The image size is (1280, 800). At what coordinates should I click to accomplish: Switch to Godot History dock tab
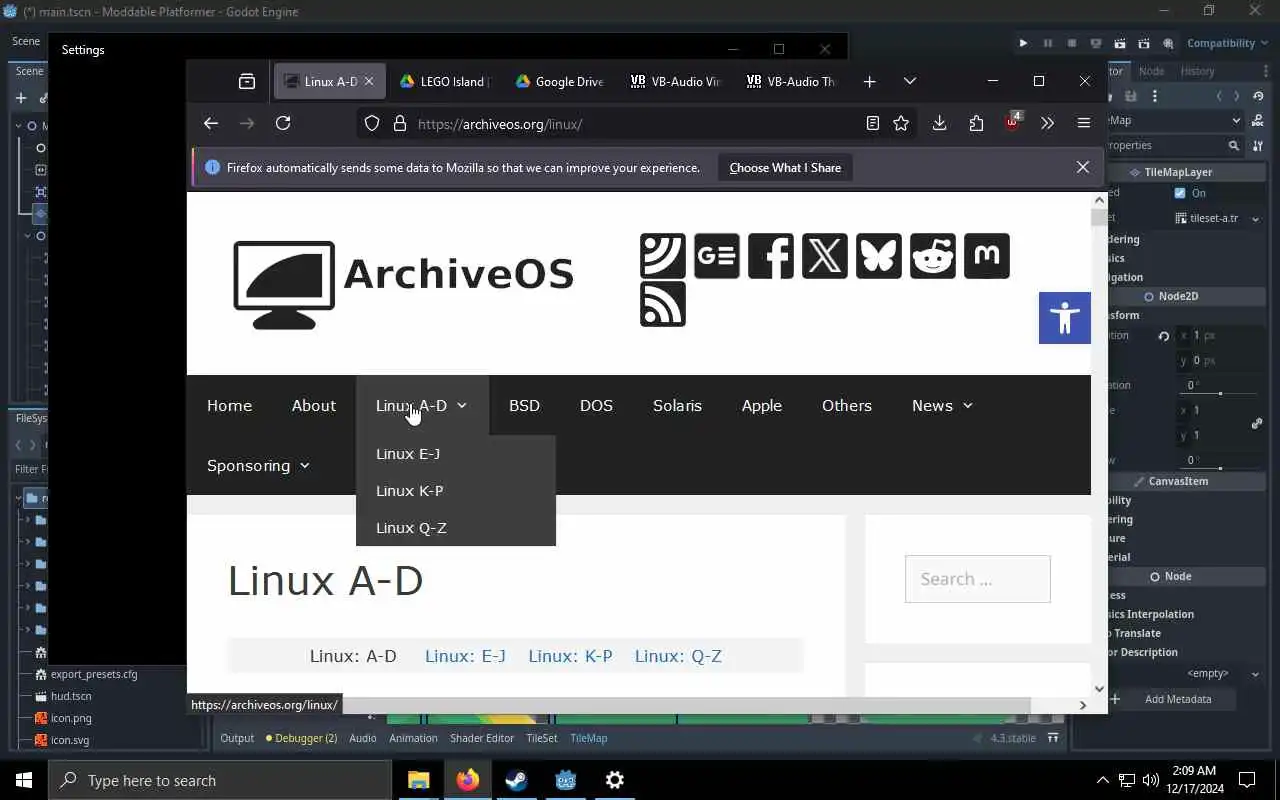coord(1197,71)
